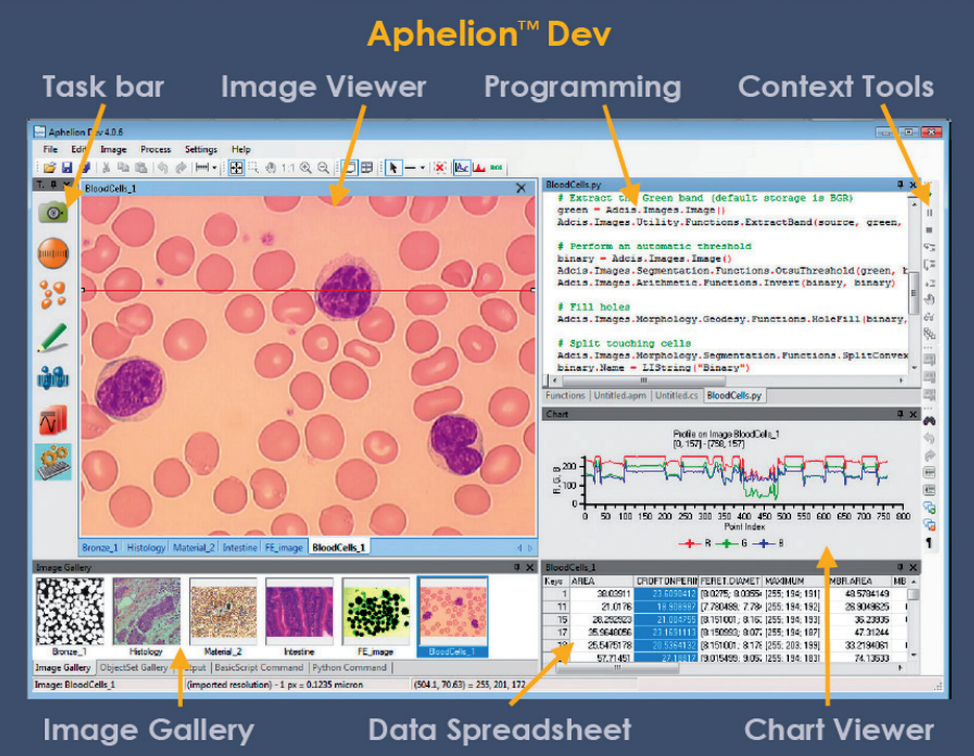Click the gears and keyboard macro icon
974x756 pixels.
pos(53,462)
